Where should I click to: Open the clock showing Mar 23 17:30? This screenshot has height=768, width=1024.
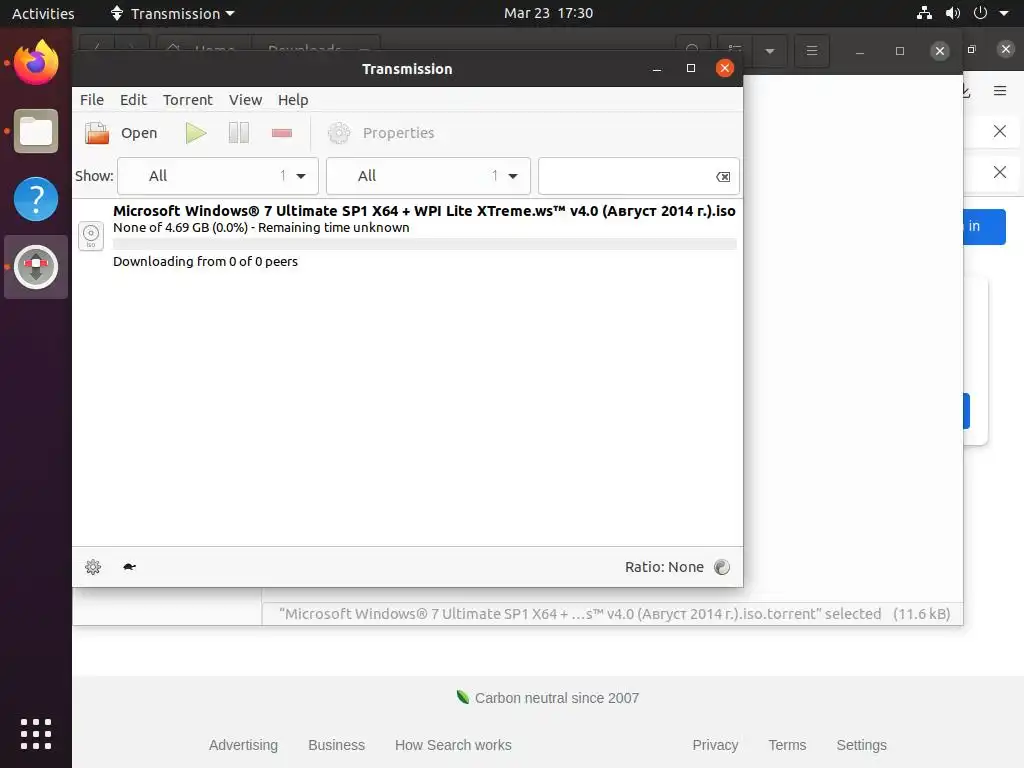pyautogui.click(x=549, y=13)
